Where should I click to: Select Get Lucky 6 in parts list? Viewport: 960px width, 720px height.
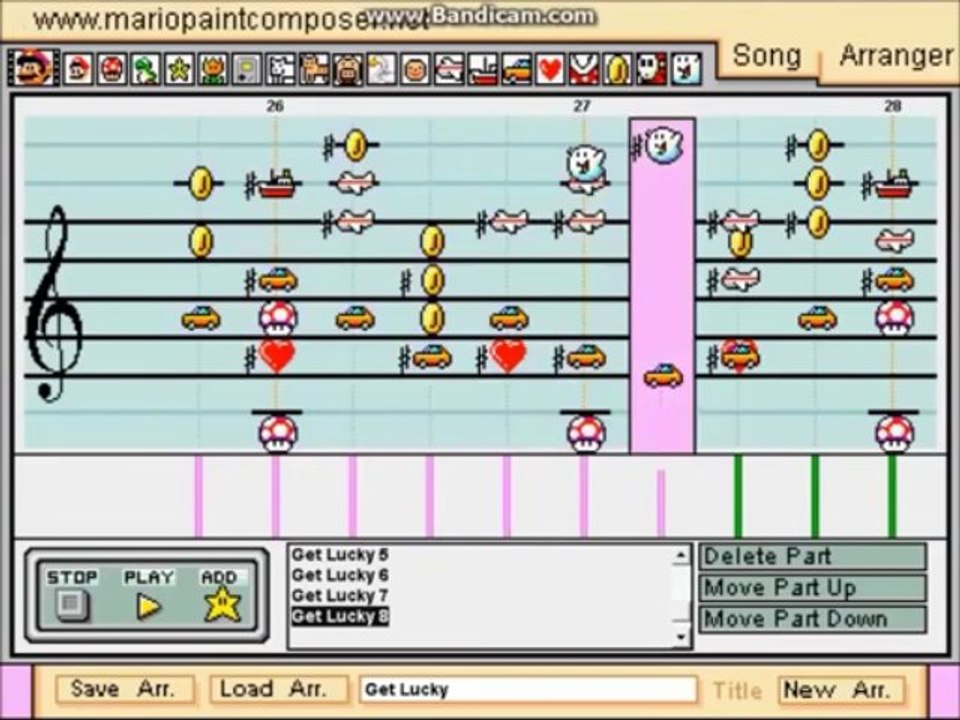coord(340,575)
